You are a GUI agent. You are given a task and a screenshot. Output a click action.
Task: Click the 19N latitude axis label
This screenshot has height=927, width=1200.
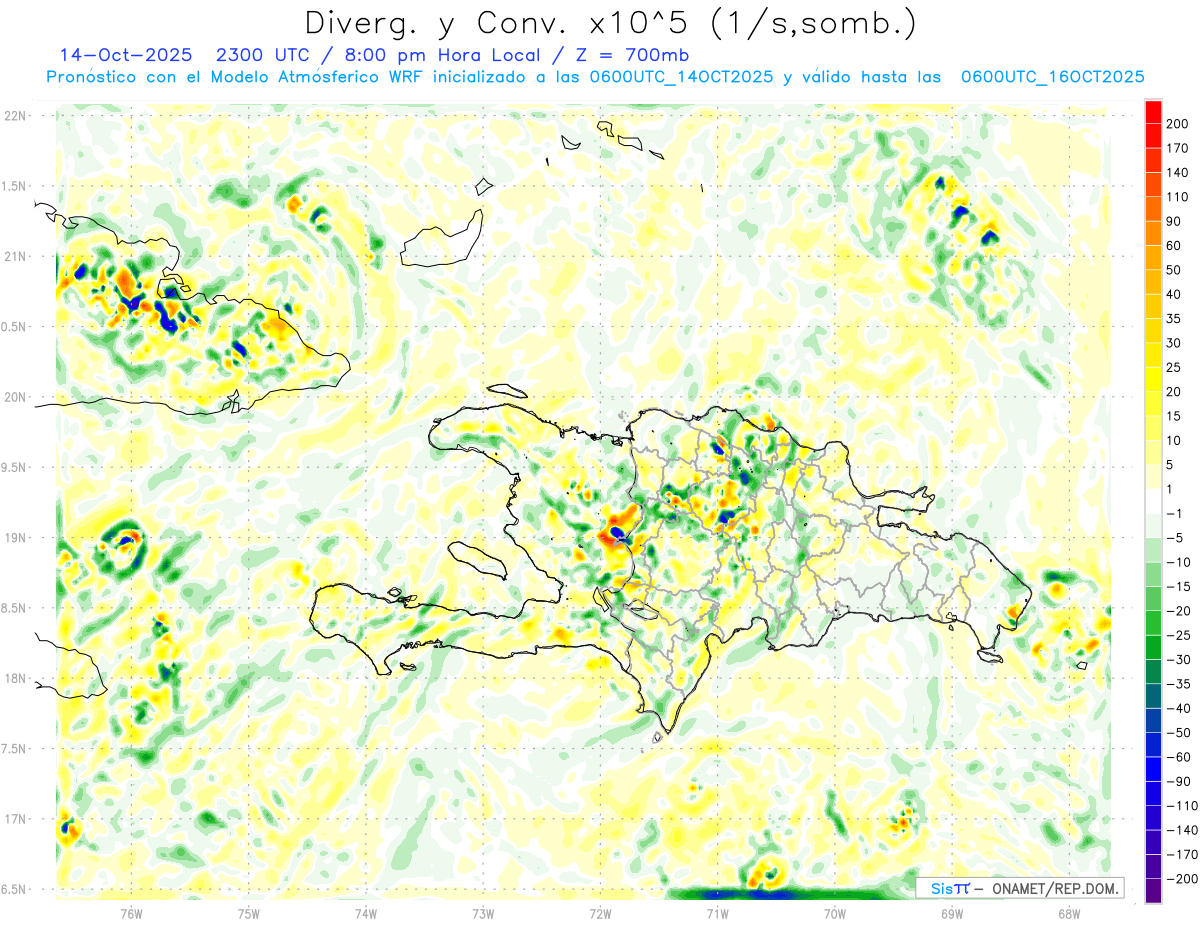(15, 538)
